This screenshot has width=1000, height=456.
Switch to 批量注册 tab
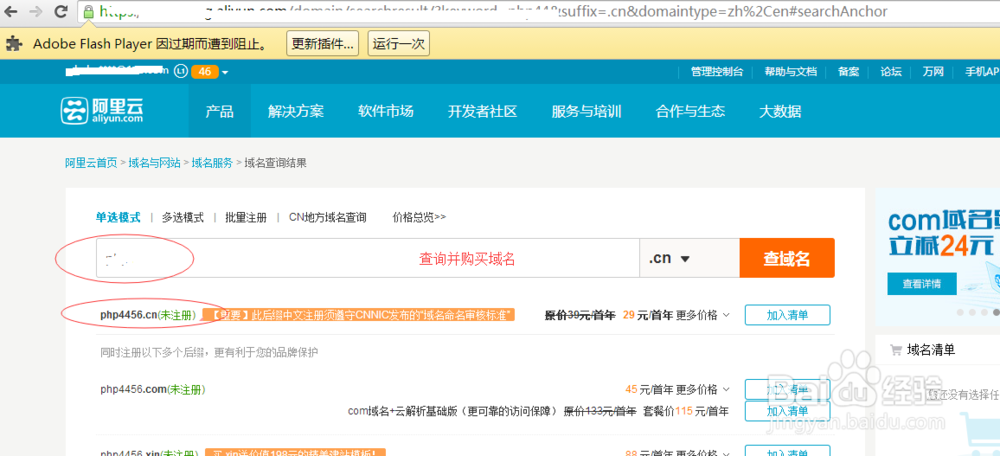click(246, 217)
